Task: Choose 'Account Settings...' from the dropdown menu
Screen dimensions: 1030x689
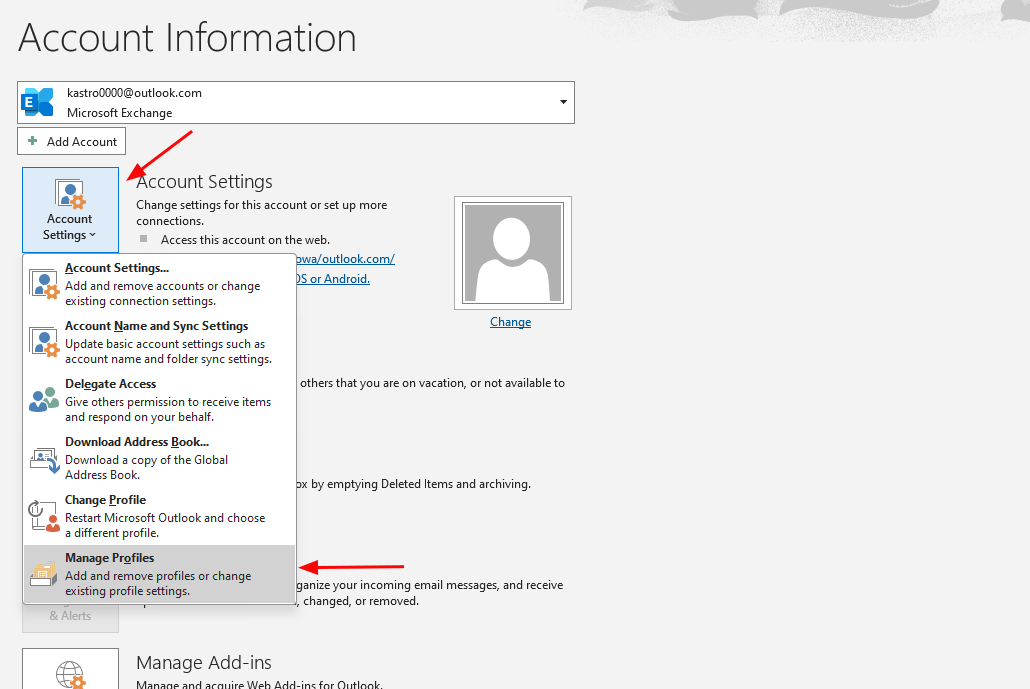Action: pos(117,268)
